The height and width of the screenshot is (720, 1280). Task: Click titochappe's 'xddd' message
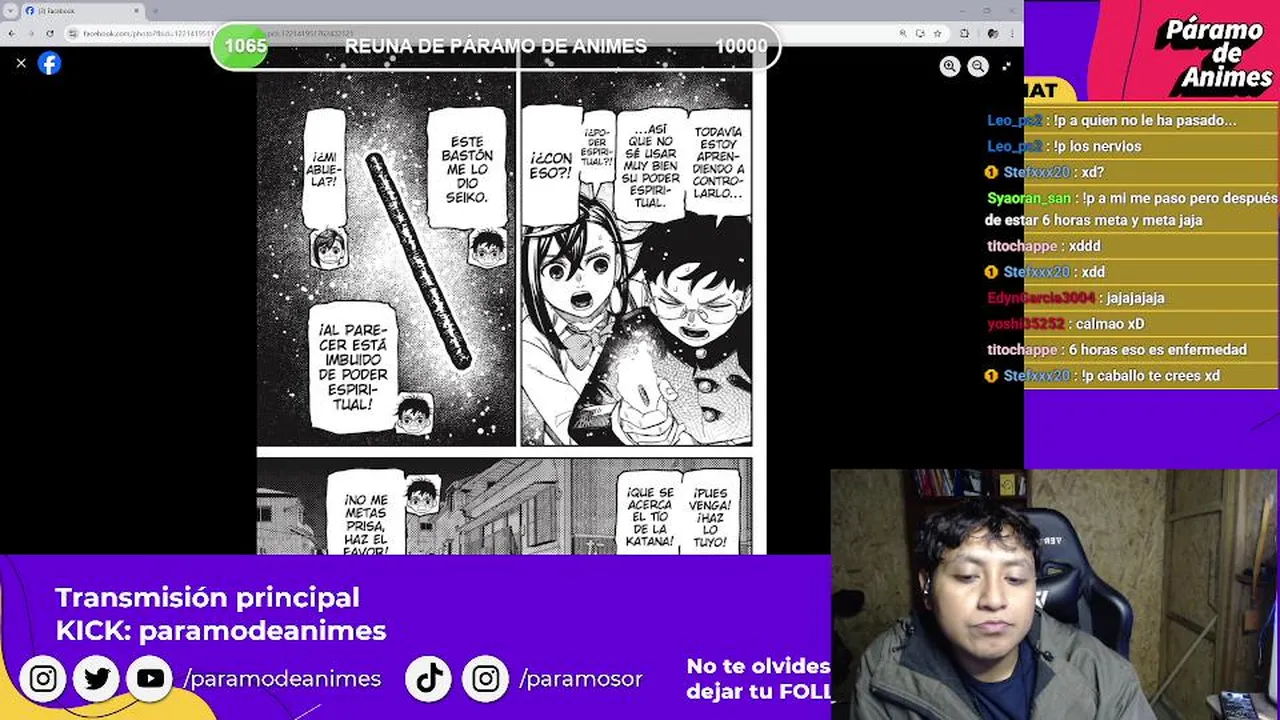[x=1084, y=246]
